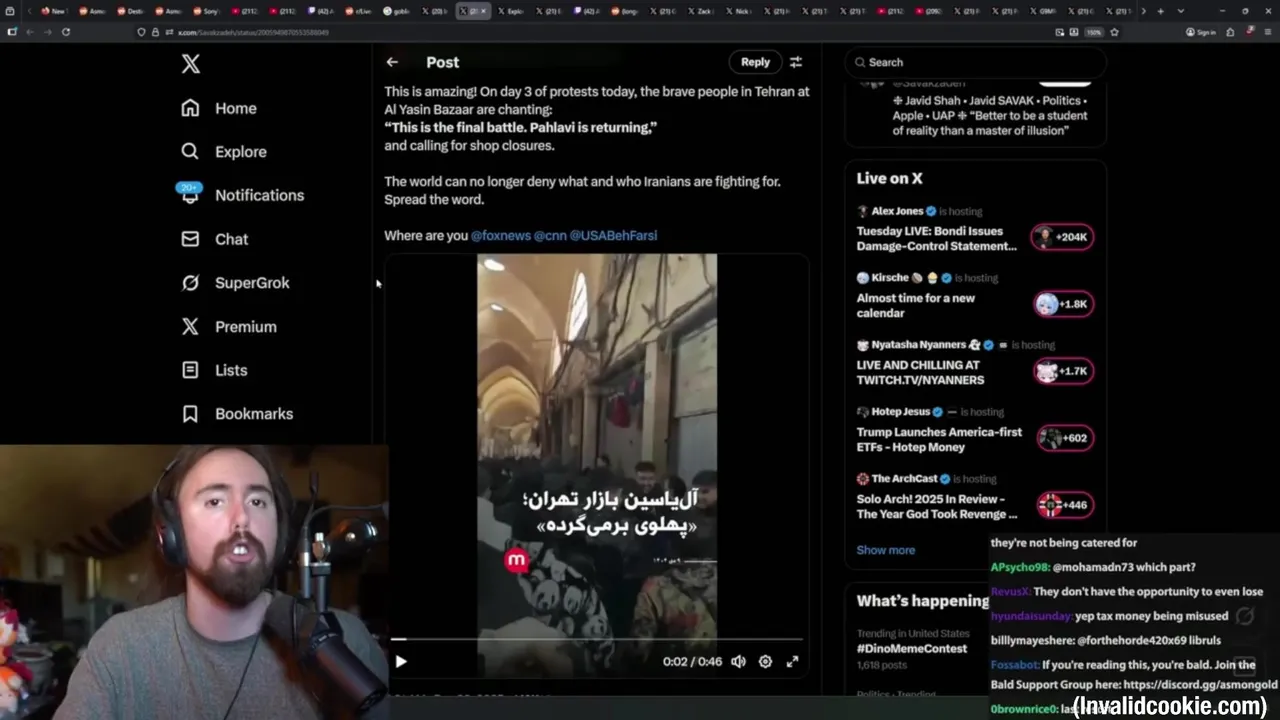Click Show more under Live on X
Viewport: 1280px width, 720px height.
click(x=885, y=550)
